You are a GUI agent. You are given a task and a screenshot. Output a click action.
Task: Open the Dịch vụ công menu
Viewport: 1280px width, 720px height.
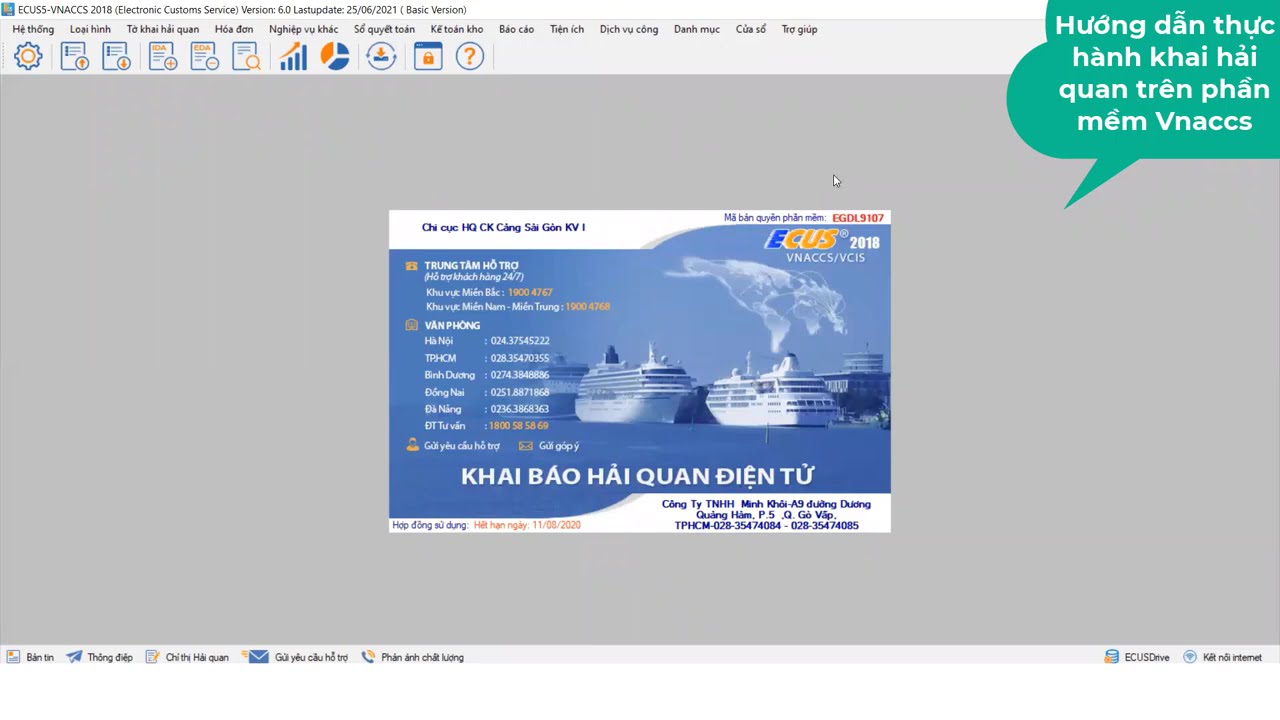pos(629,29)
